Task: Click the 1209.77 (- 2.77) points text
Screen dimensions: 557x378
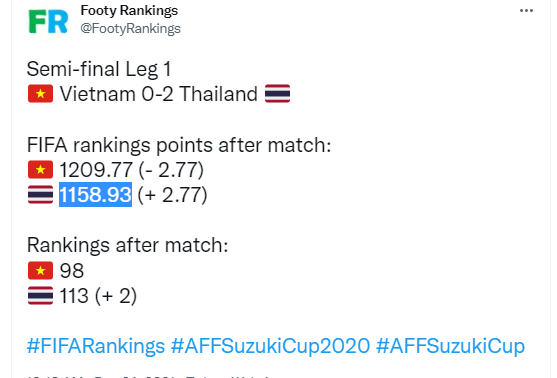Action: pyautogui.click(x=131, y=170)
